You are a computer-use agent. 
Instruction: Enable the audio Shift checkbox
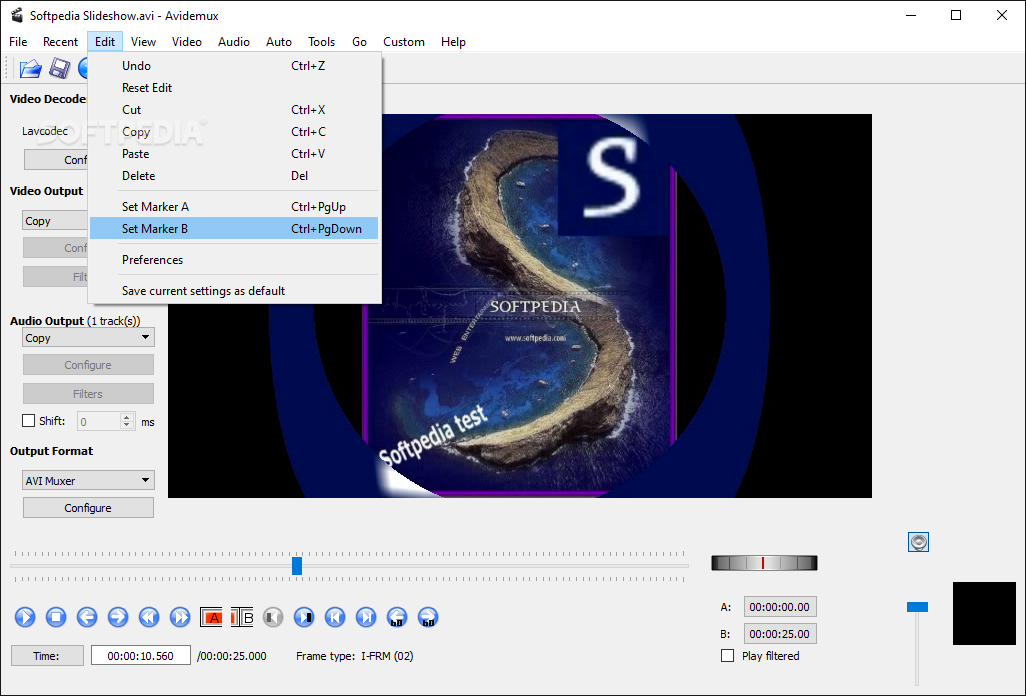click(29, 421)
